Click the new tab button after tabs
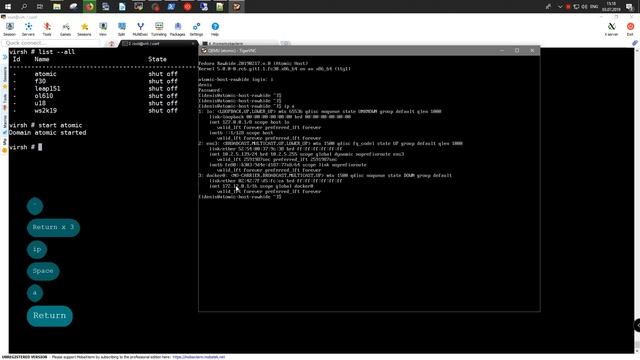This screenshot has width=640, height=360. click(285, 43)
